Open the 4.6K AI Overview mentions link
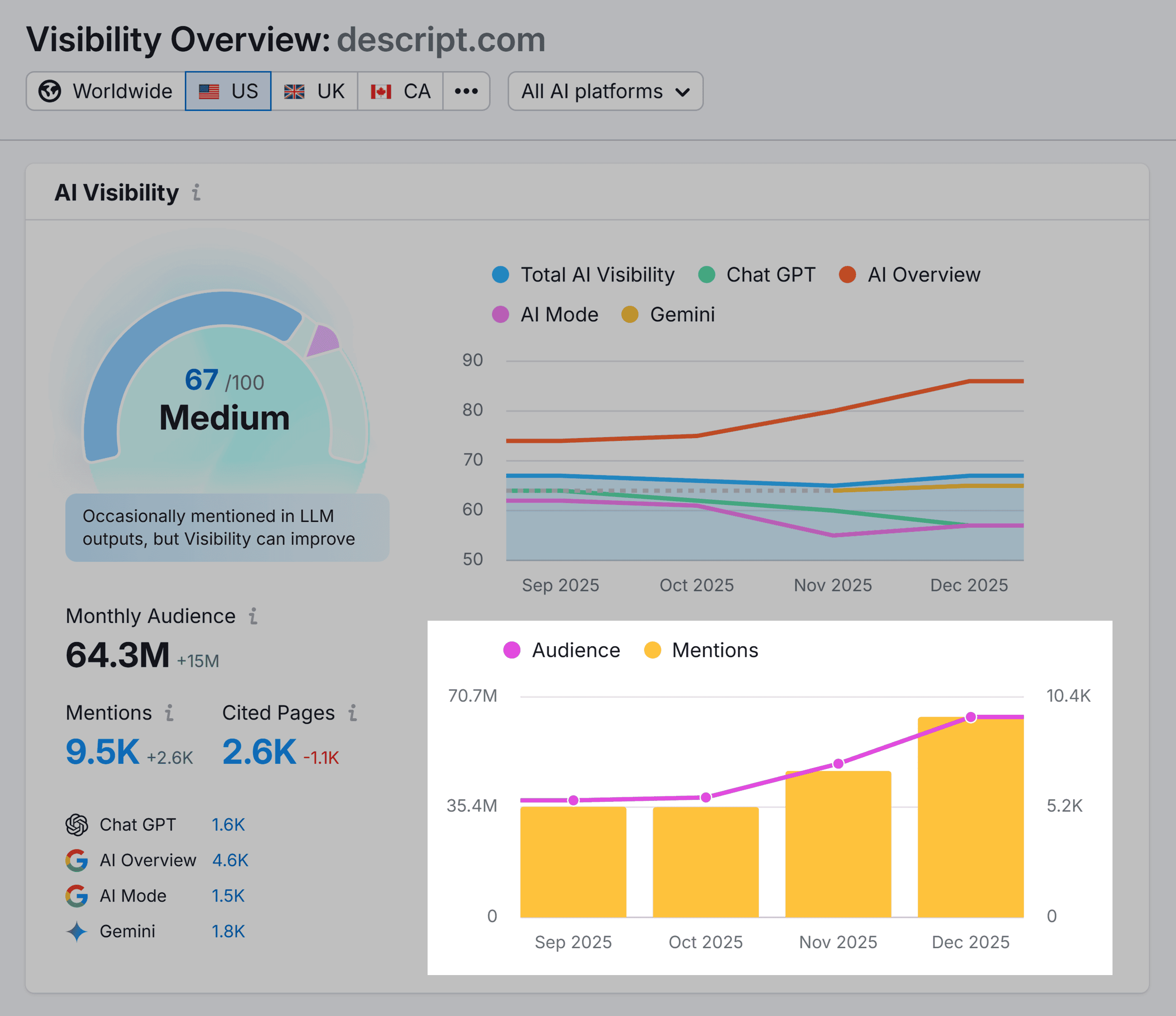 230,860
